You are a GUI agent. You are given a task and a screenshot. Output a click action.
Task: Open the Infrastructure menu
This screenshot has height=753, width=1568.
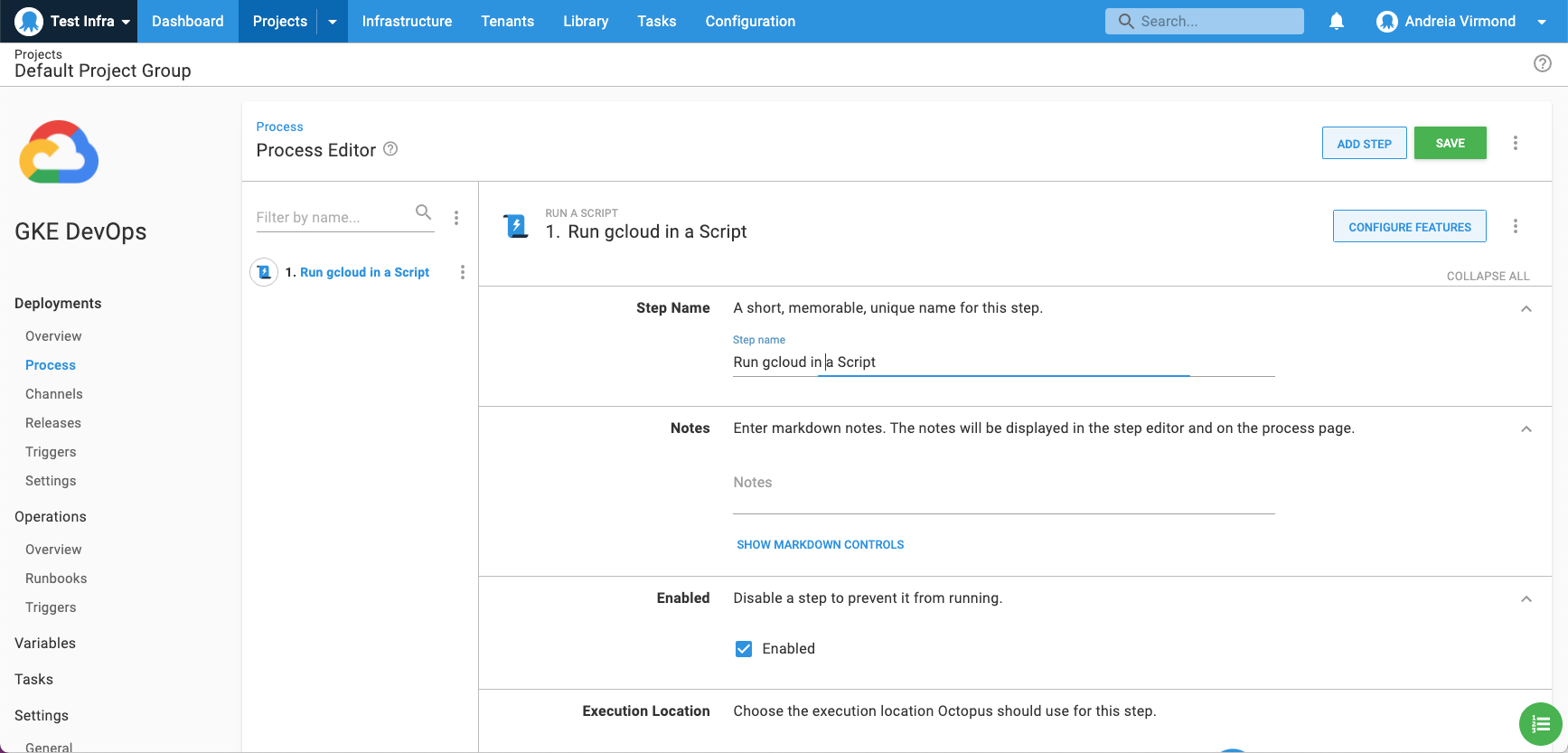pos(407,21)
